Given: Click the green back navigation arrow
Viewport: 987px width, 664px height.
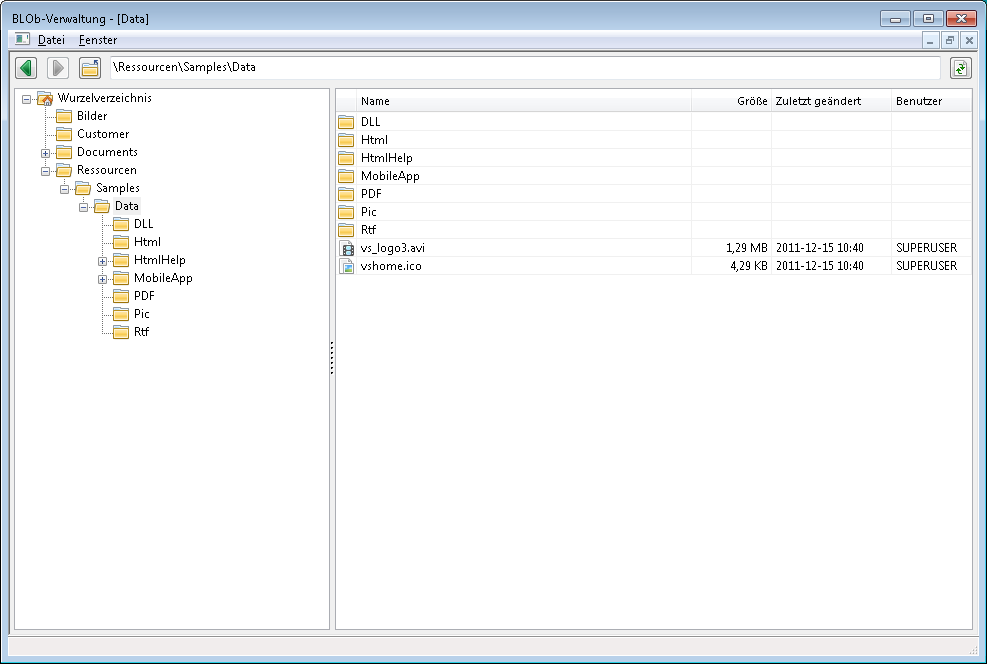Looking at the screenshot, I should 27,68.
